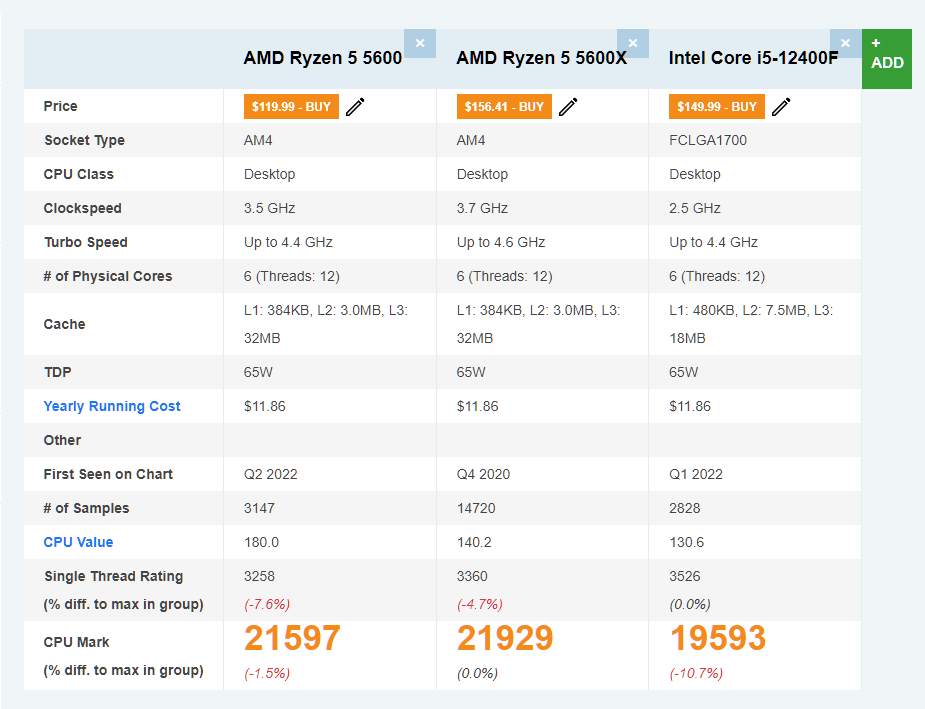Click the Q4 2020 first seen value
925x709 pixels.
pos(483,474)
